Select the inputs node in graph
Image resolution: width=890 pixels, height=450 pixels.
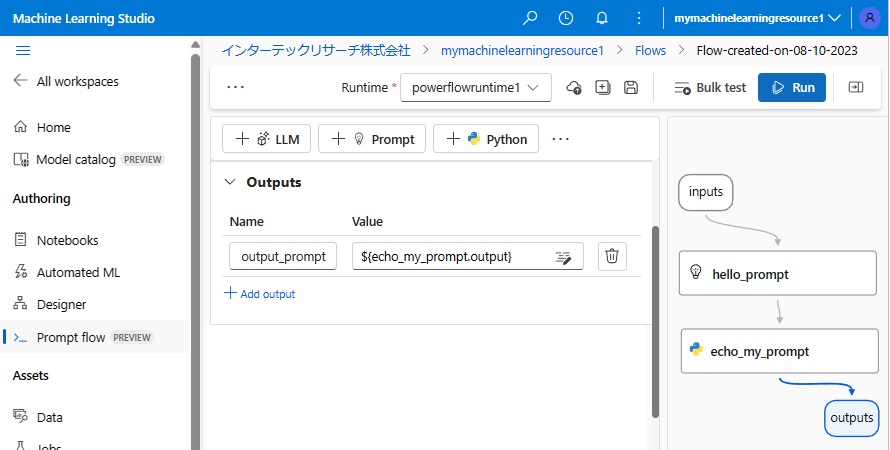click(706, 192)
